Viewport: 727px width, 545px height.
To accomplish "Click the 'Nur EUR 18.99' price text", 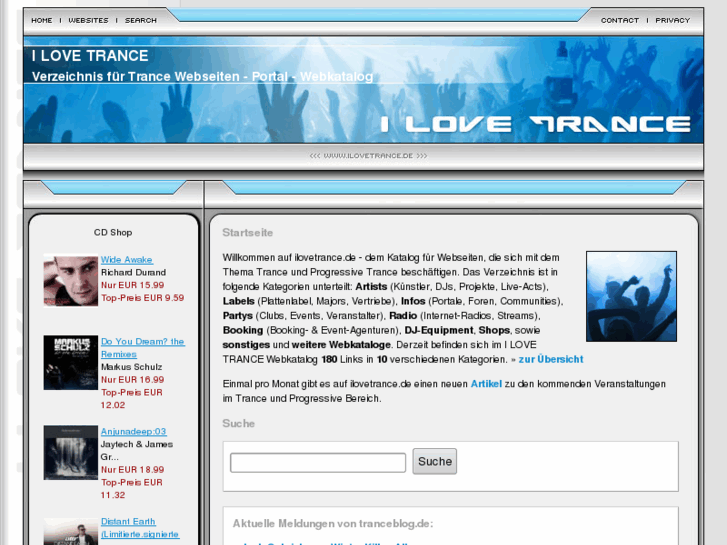I will 133,470.
